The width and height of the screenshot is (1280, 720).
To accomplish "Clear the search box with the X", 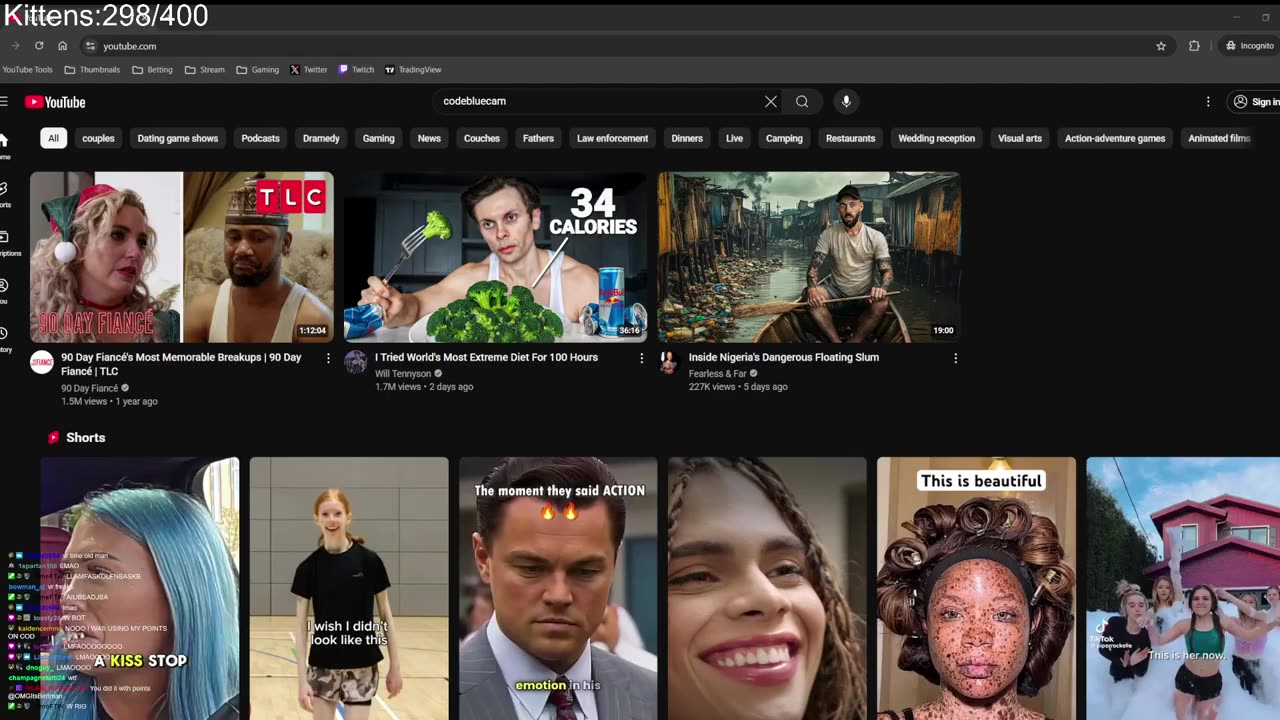I will coord(771,101).
